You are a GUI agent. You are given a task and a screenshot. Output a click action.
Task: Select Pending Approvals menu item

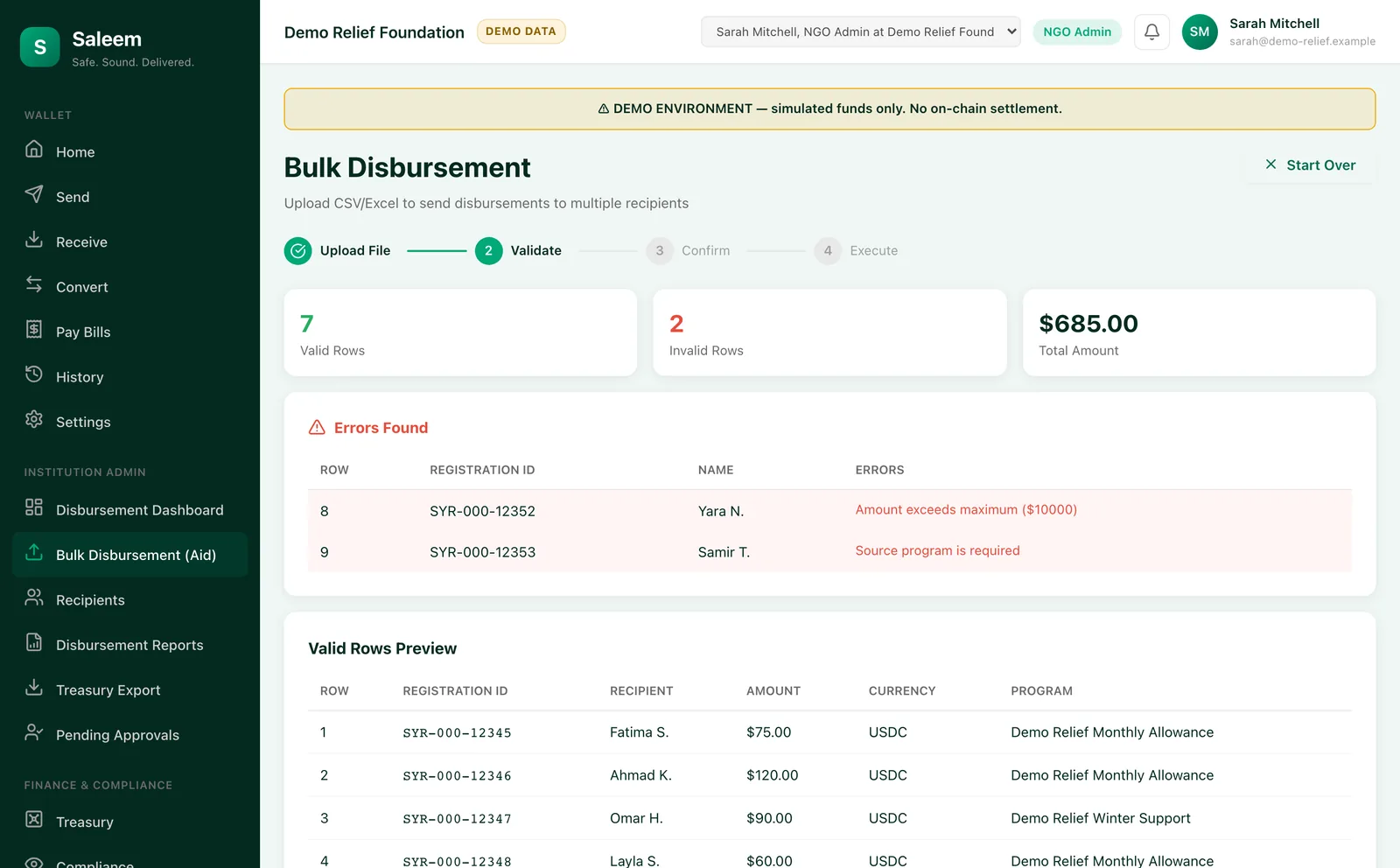pyautogui.click(x=129, y=735)
